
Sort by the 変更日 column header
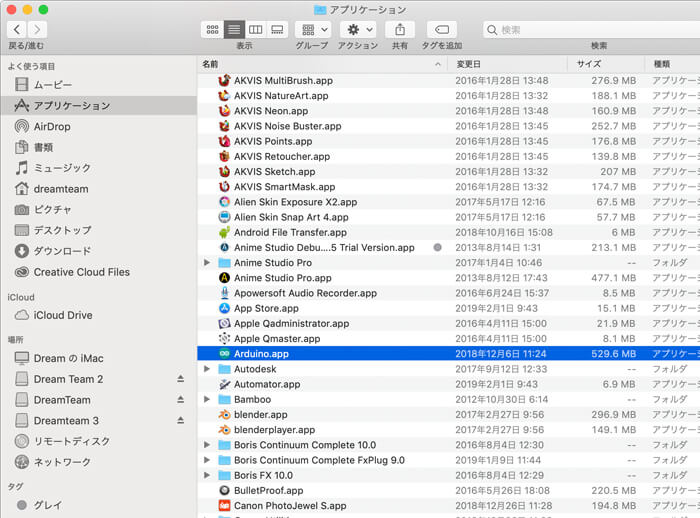[x=508, y=64]
